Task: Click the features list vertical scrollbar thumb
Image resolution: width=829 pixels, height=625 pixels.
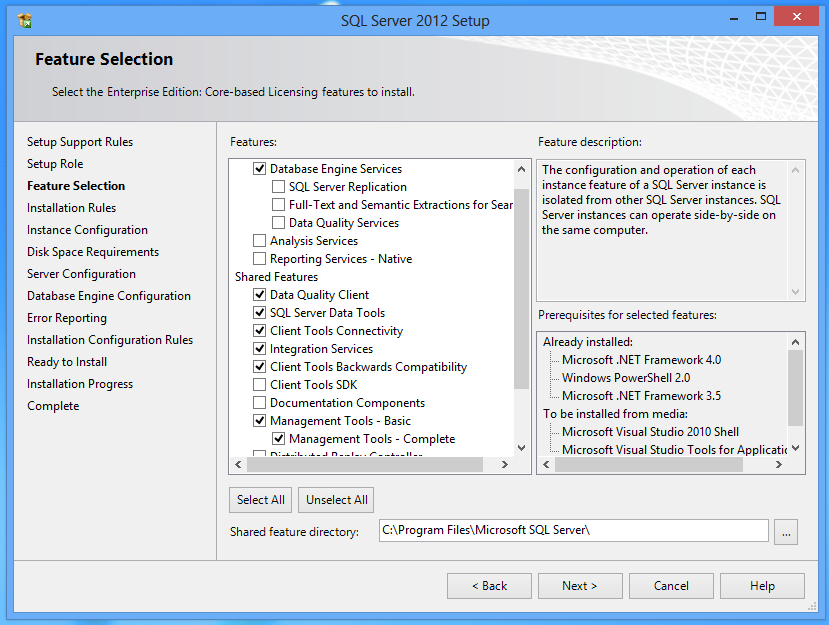Action: [521, 289]
